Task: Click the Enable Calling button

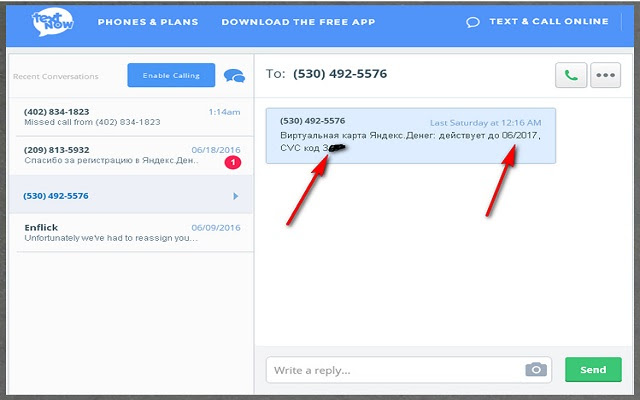Action: tap(171, 75)
